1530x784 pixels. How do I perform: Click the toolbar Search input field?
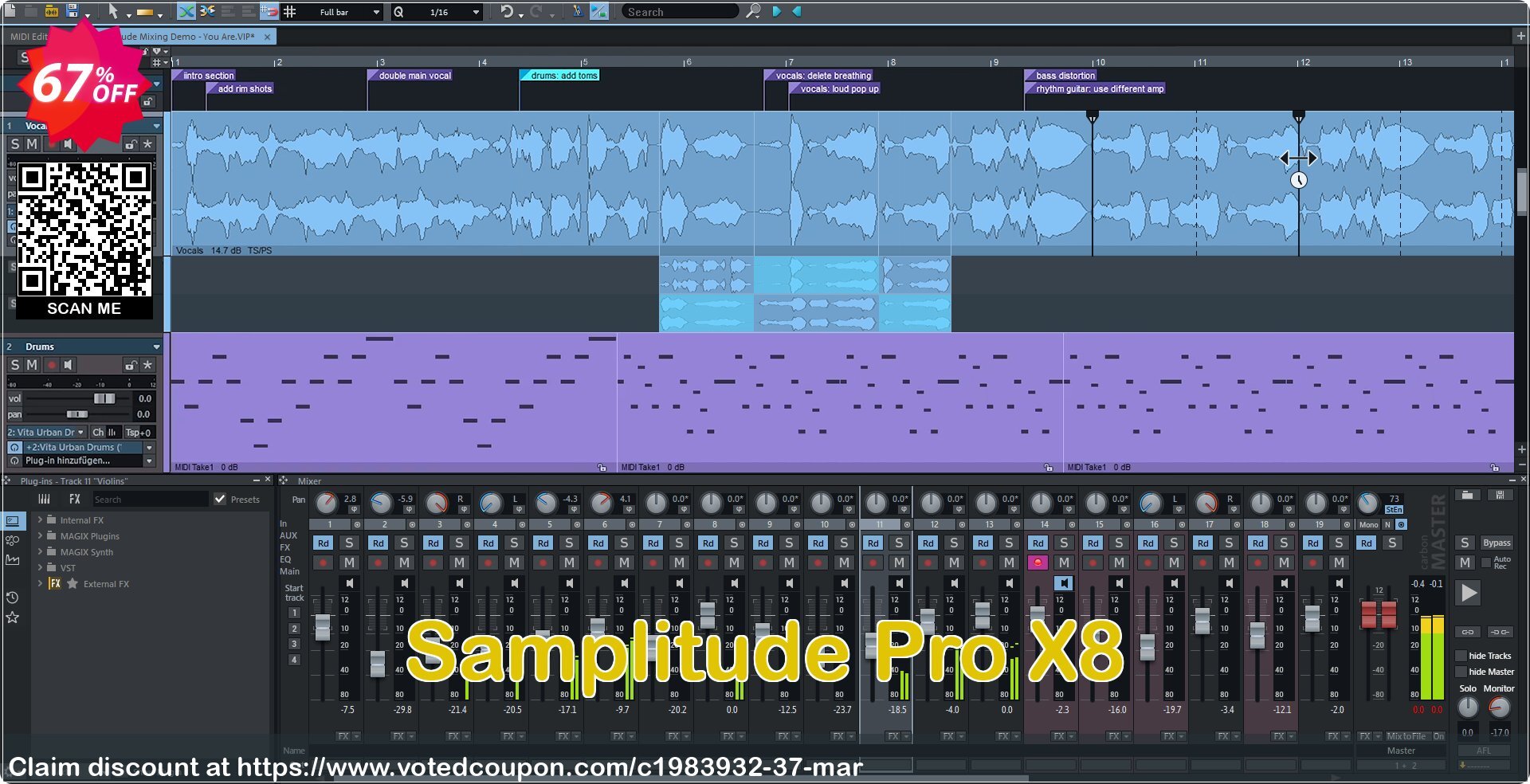point(680,12)
